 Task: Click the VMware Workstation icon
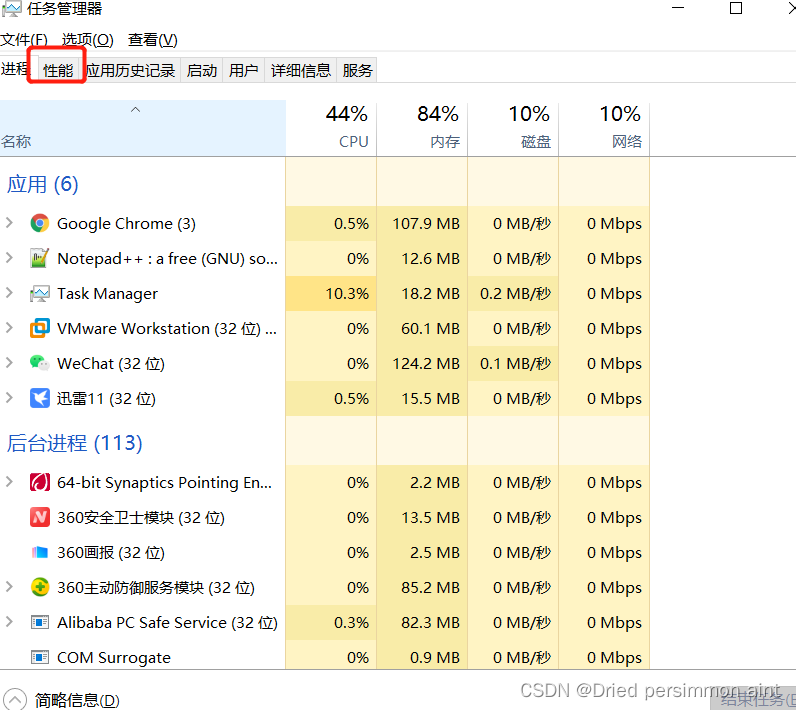[x=40, y=328]
